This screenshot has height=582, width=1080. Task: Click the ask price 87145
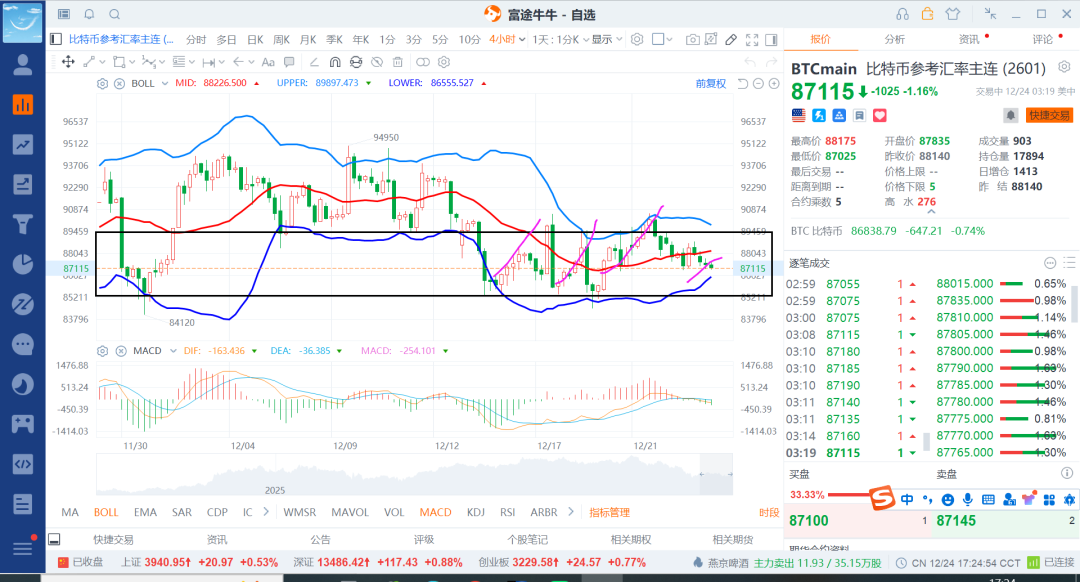[x=956, y=521]
